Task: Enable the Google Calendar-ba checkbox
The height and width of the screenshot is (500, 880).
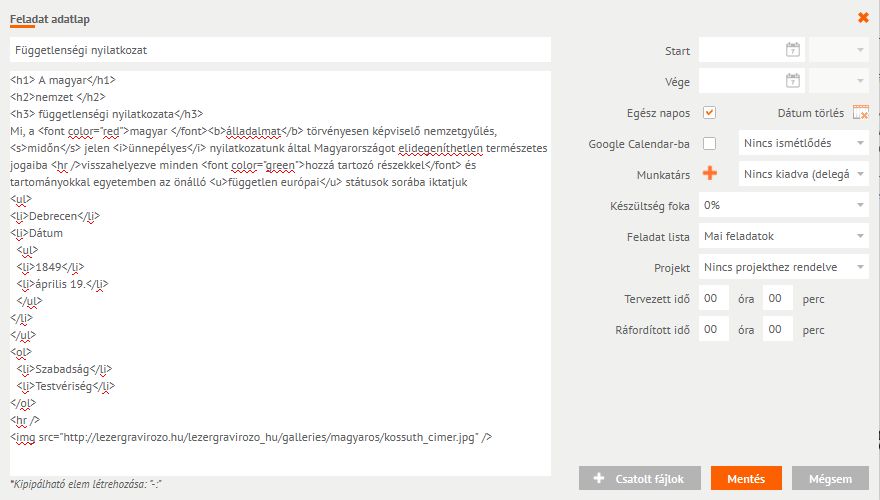Action: pyautogui.click(x=709, y=144)
